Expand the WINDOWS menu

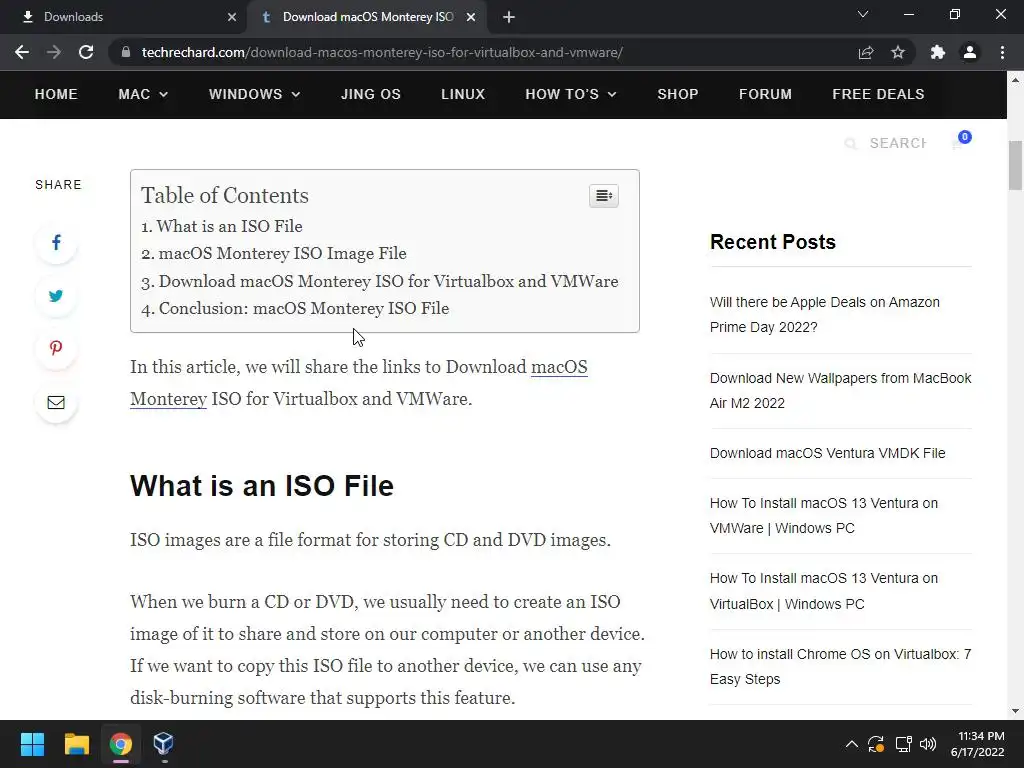pyautogui.click(x=254, y=94)
